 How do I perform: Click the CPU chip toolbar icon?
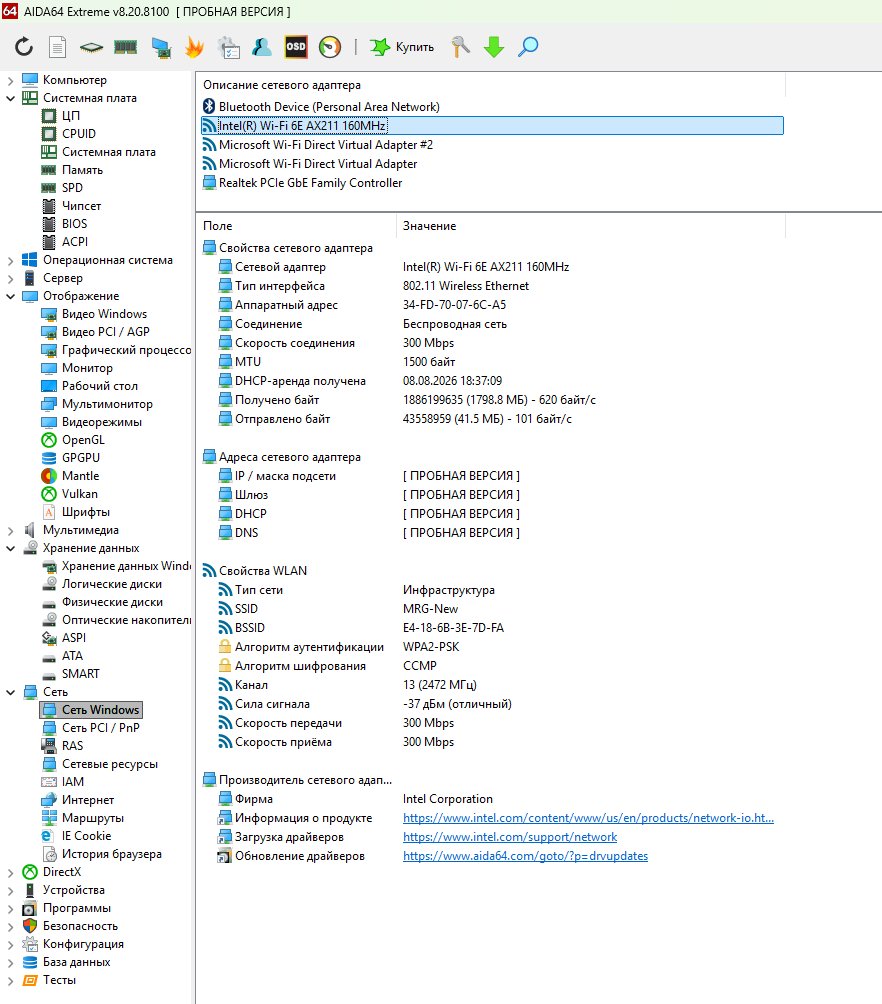click(91, 47)
